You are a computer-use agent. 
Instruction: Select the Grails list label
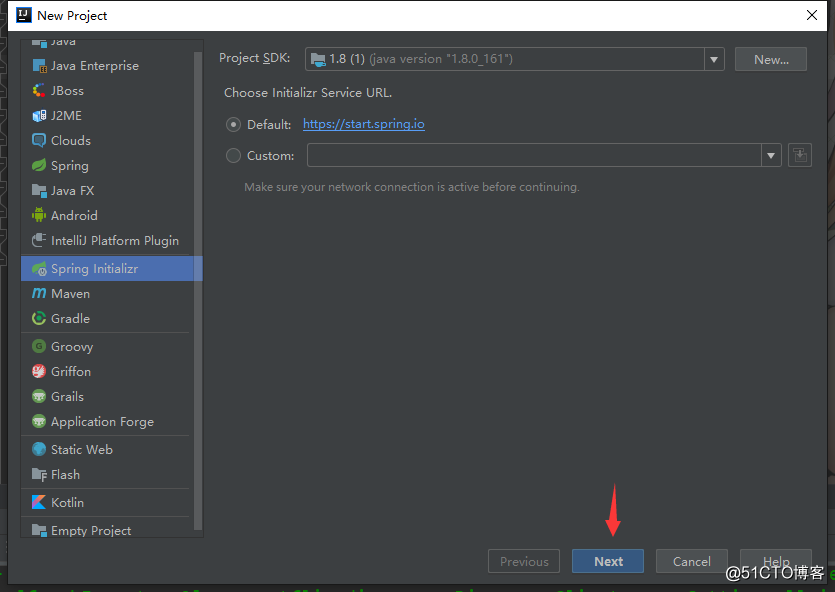point(68,397)
